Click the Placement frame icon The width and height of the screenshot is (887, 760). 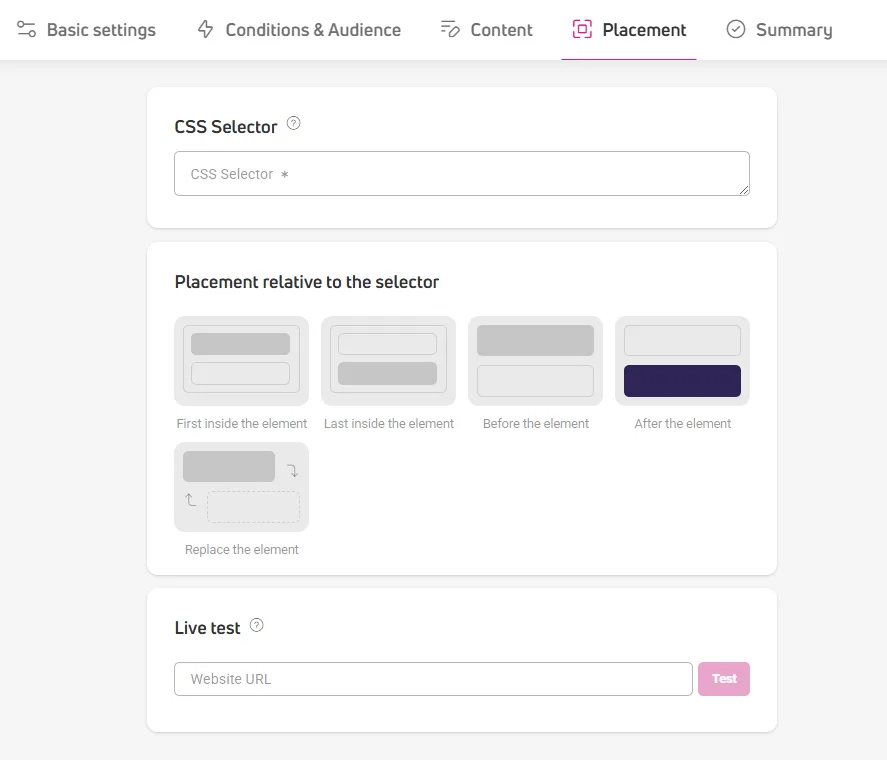(x=582, y=29)
